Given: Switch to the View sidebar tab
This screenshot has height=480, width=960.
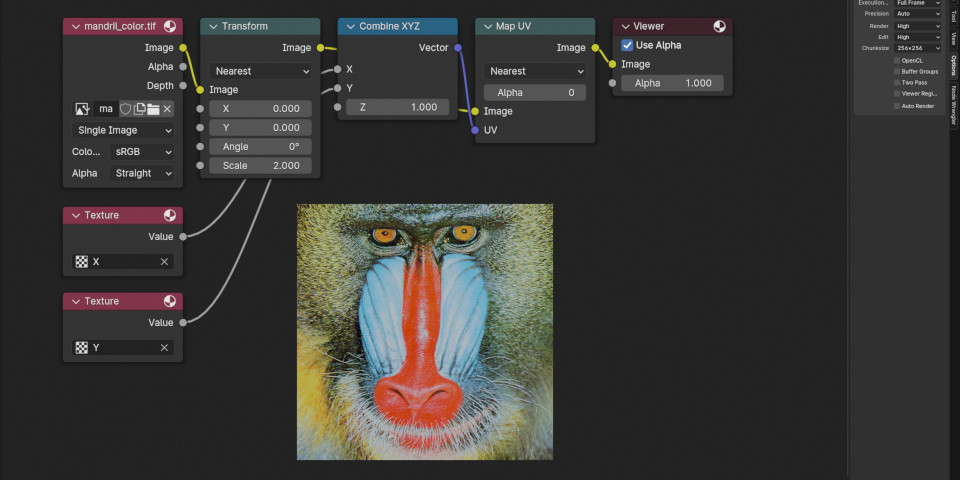Looking at the screenshot, I should tap(954, 38).
